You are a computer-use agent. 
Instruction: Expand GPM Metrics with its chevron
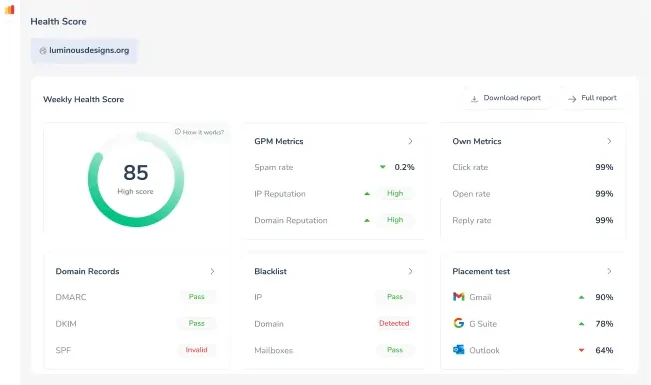tap(410, 141)
